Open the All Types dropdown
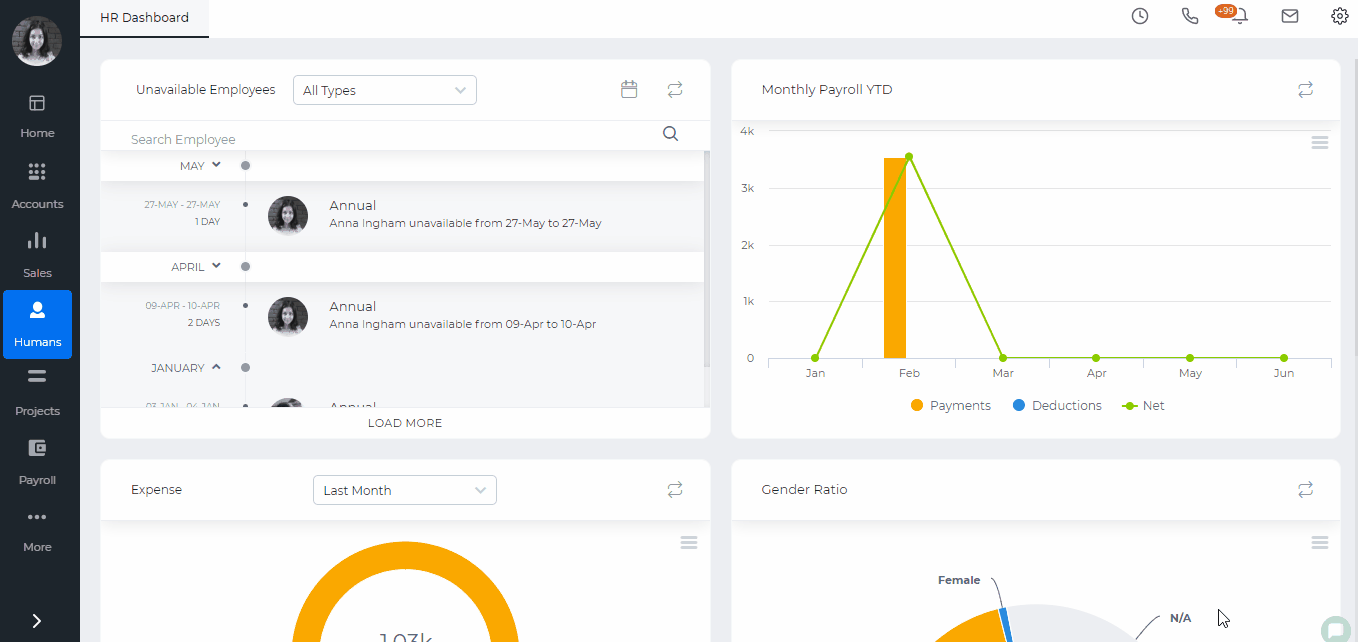 coord(385,90)
